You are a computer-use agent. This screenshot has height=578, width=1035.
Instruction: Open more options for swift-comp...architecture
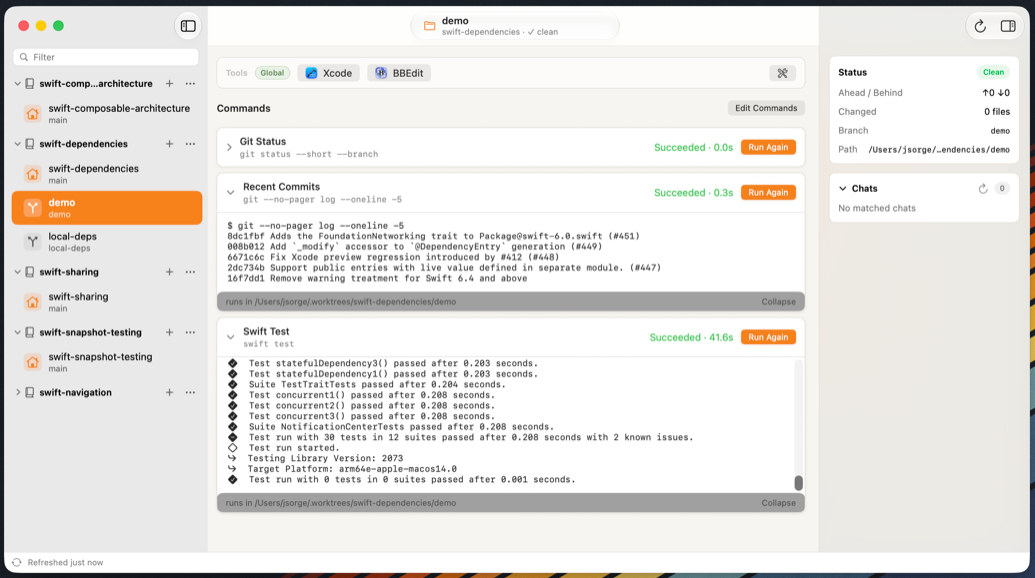coord(190,84)
